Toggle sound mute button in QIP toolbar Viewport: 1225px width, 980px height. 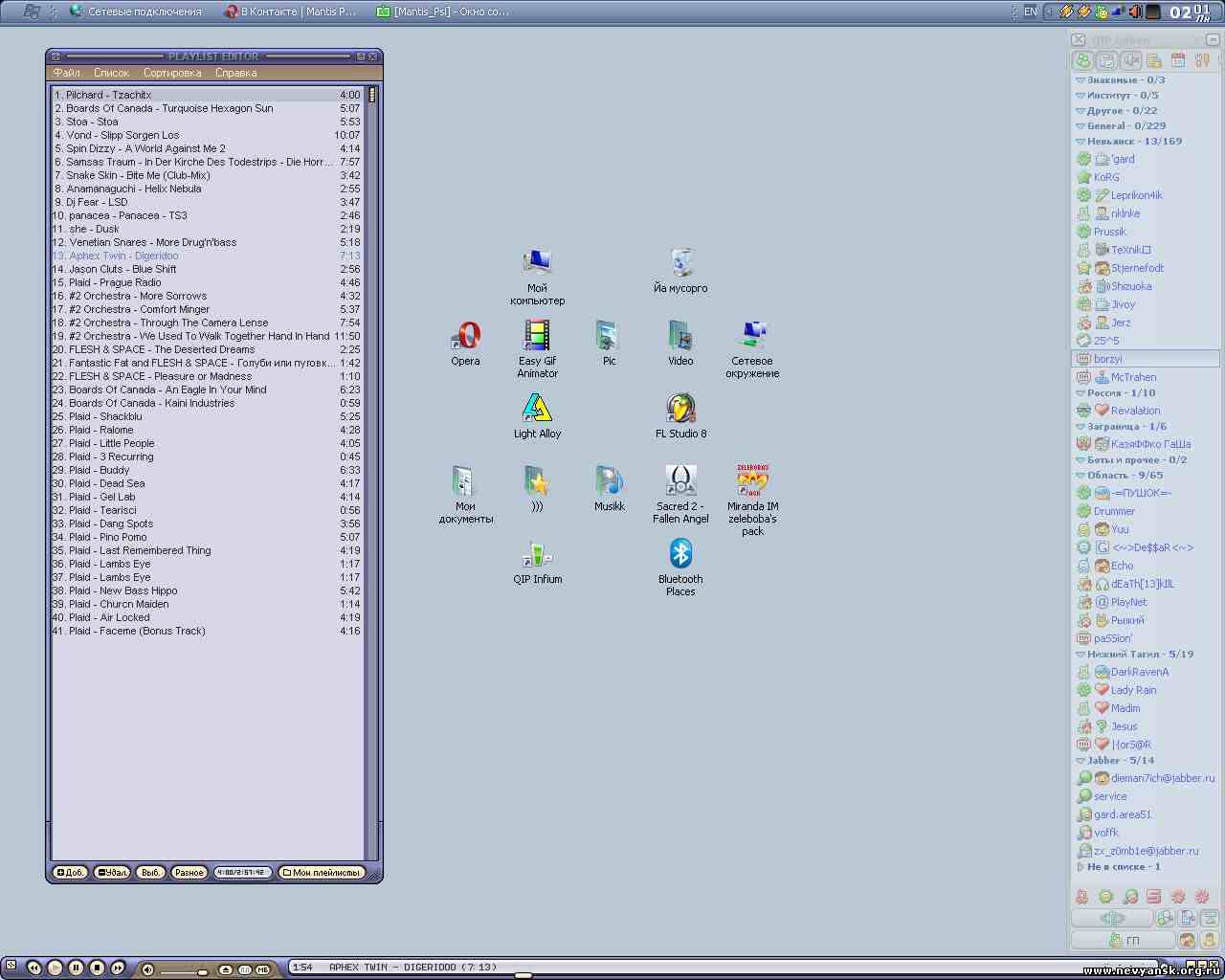click(1131, 60)
